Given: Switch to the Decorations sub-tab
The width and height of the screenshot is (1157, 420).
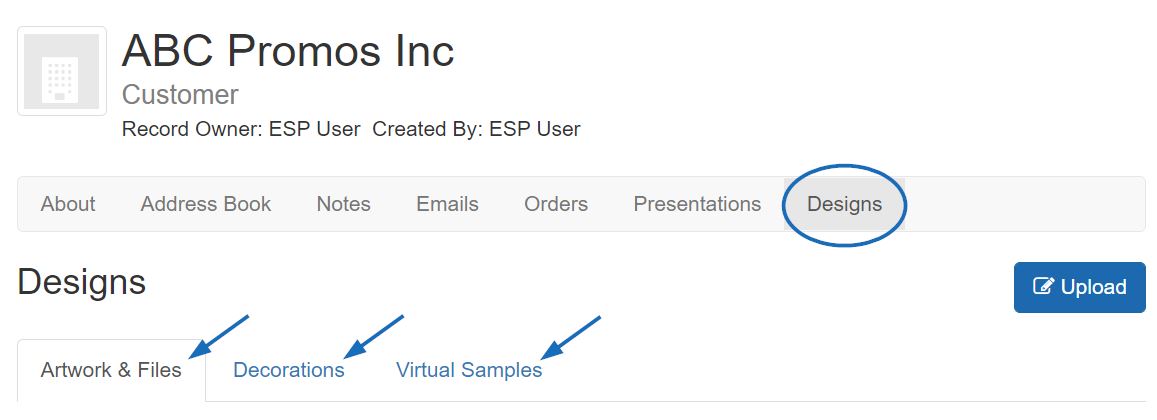Looking at the screenshot, I should 289,370.
